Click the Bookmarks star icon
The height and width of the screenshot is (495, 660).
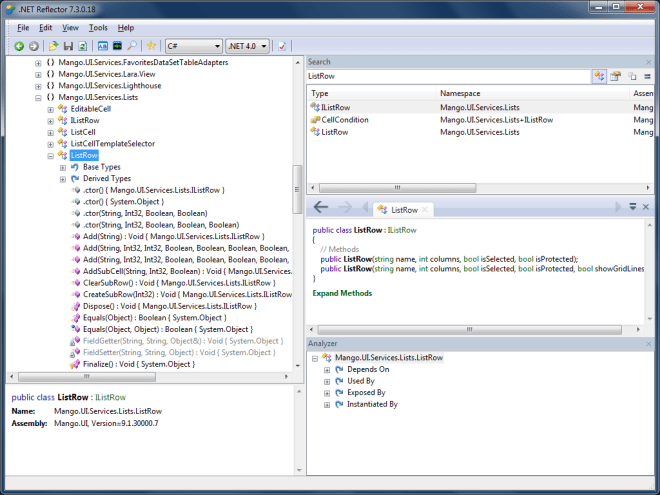point(151,46)
